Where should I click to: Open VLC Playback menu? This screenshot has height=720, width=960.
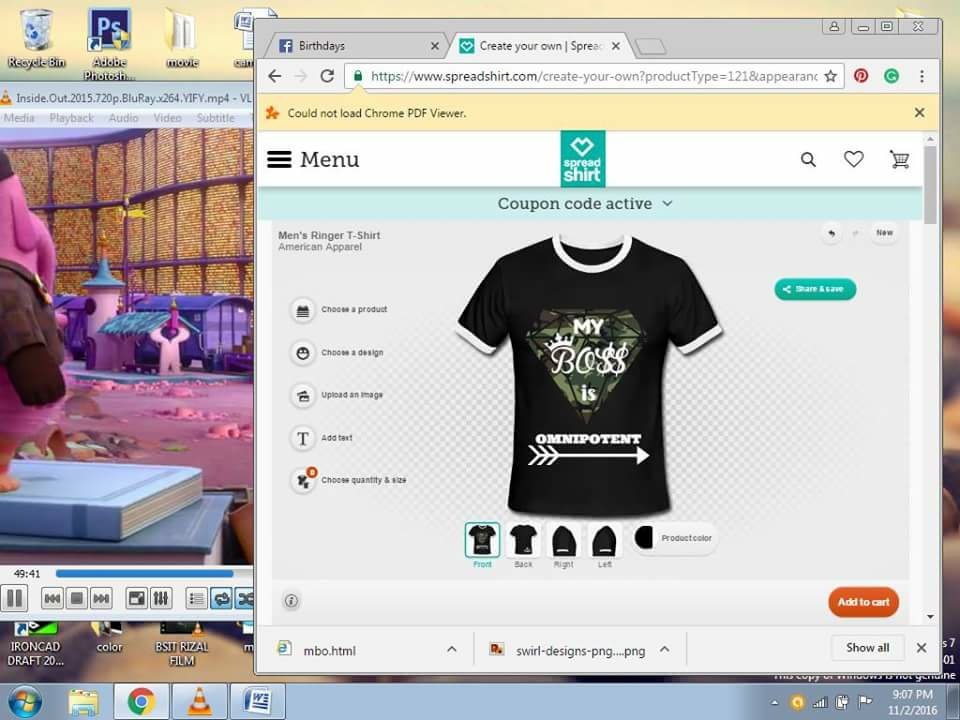pos(72,118)
